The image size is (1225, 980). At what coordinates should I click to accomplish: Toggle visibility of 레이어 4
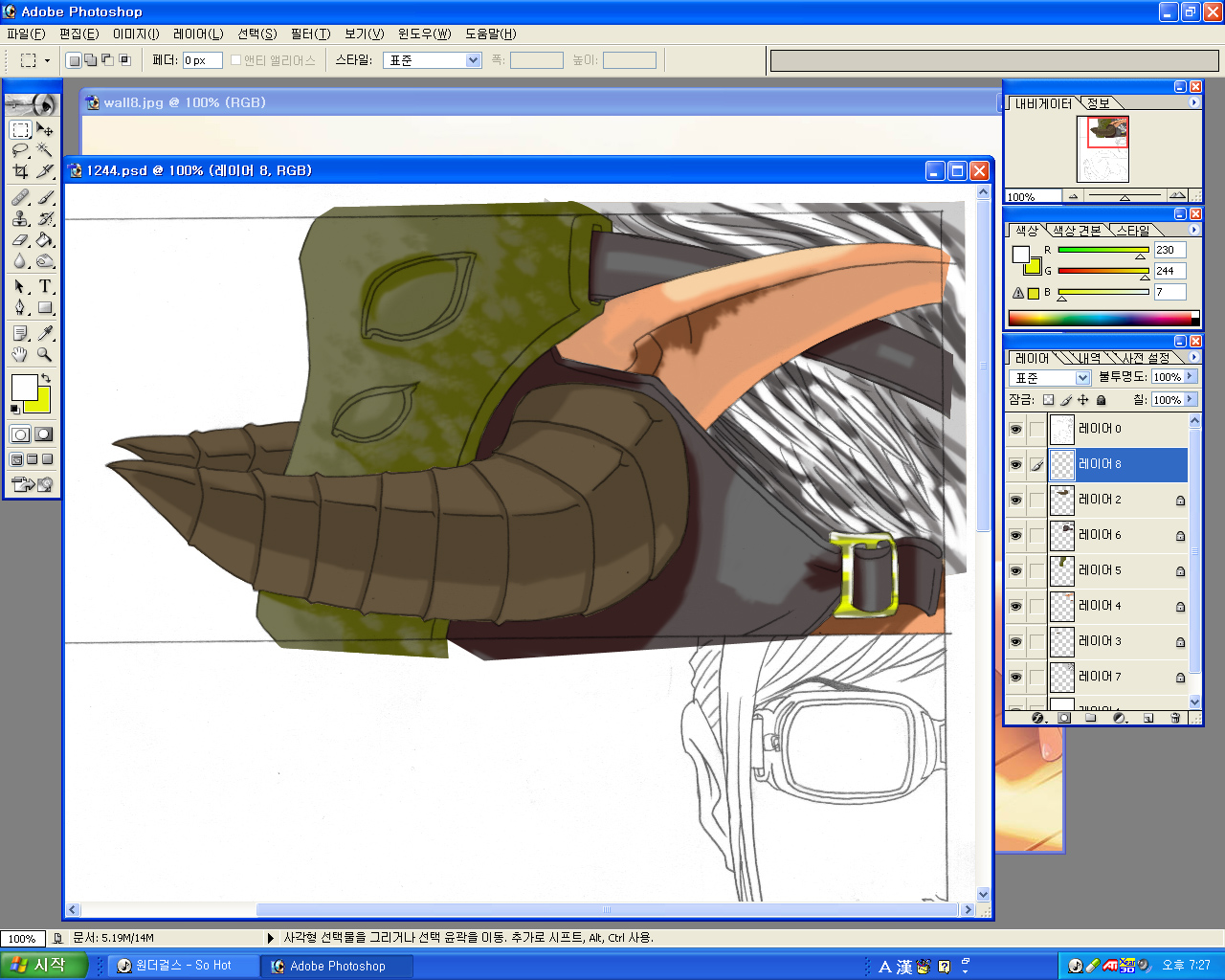point(1015,606)
